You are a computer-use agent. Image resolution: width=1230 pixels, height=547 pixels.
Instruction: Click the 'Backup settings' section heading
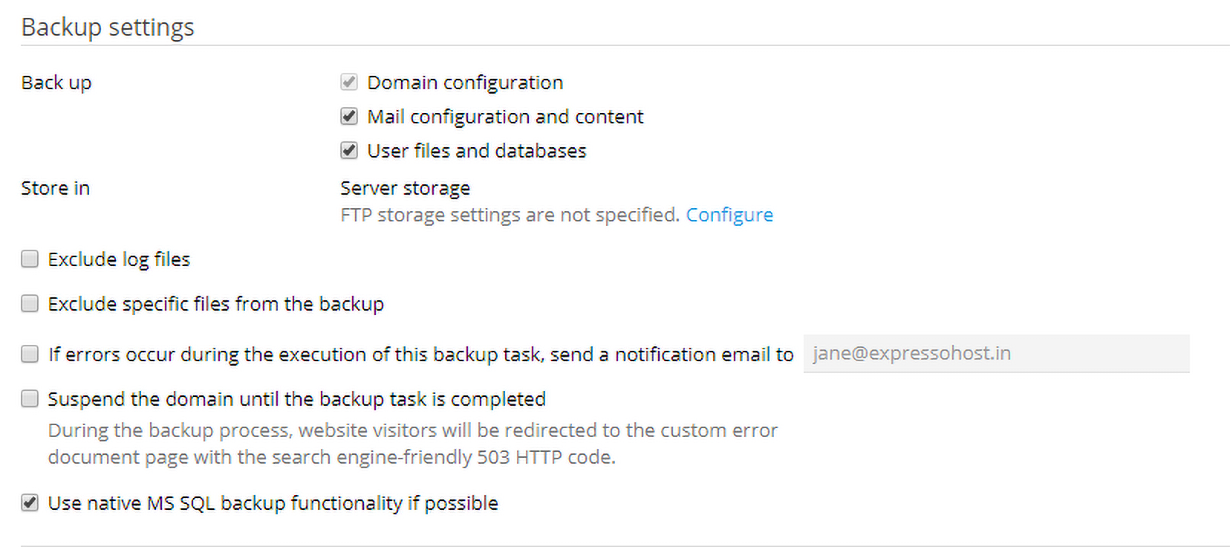108,27
